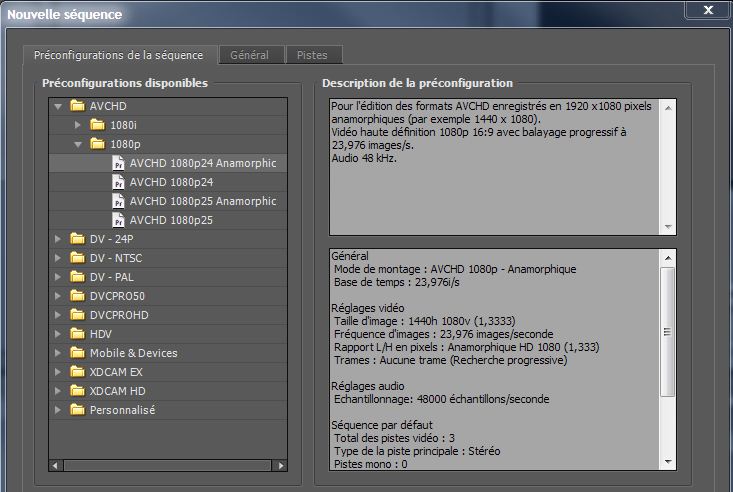Collapse the AVCHD folder tree
Screen dimensions: 733x492
click(59, 106)
